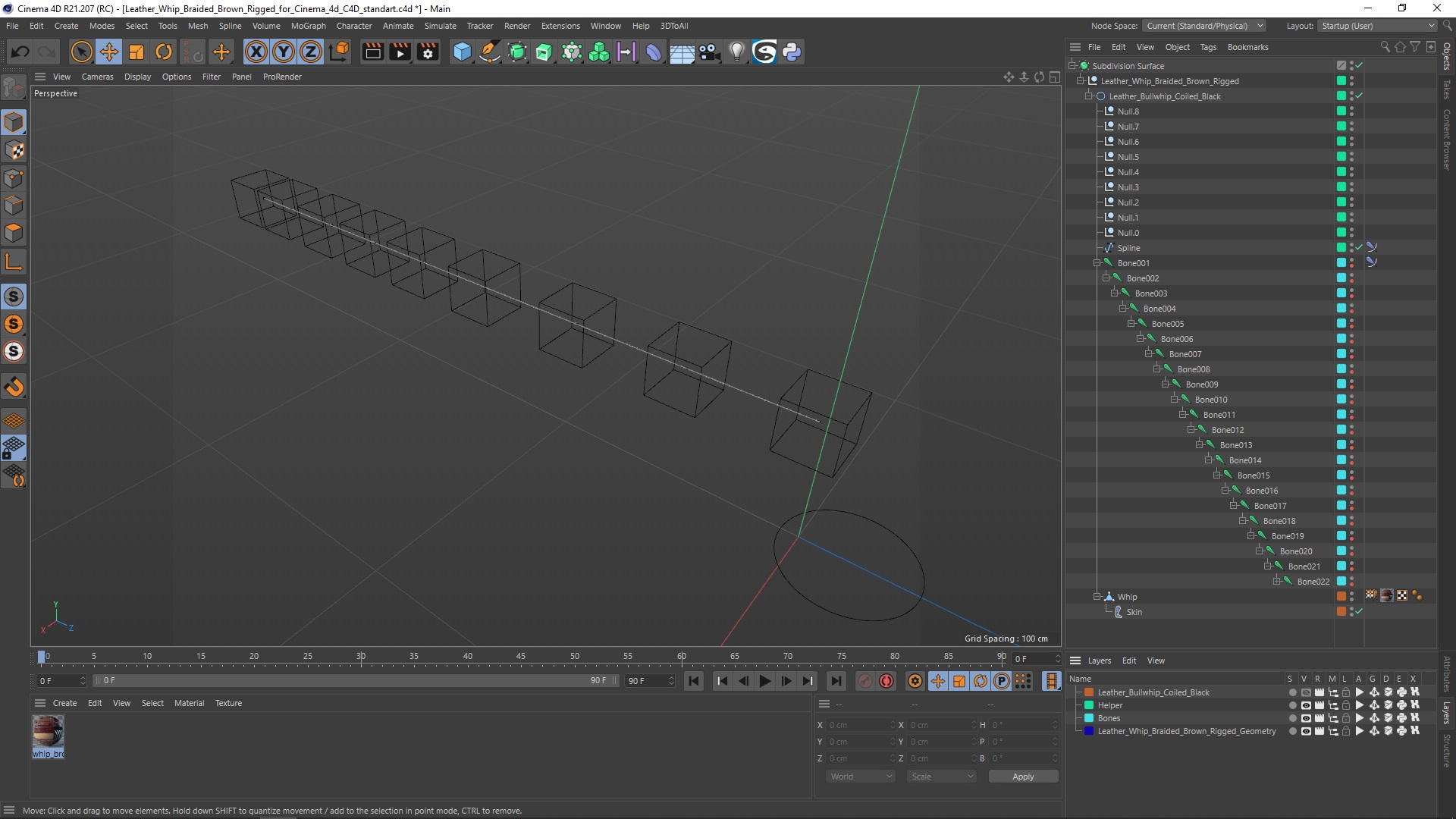Click the Leather_Whip_Braided_Brown_Rigged_Geometry layer color swatch
Viewport: 1456px width, 819px height.
point(1089,731)
